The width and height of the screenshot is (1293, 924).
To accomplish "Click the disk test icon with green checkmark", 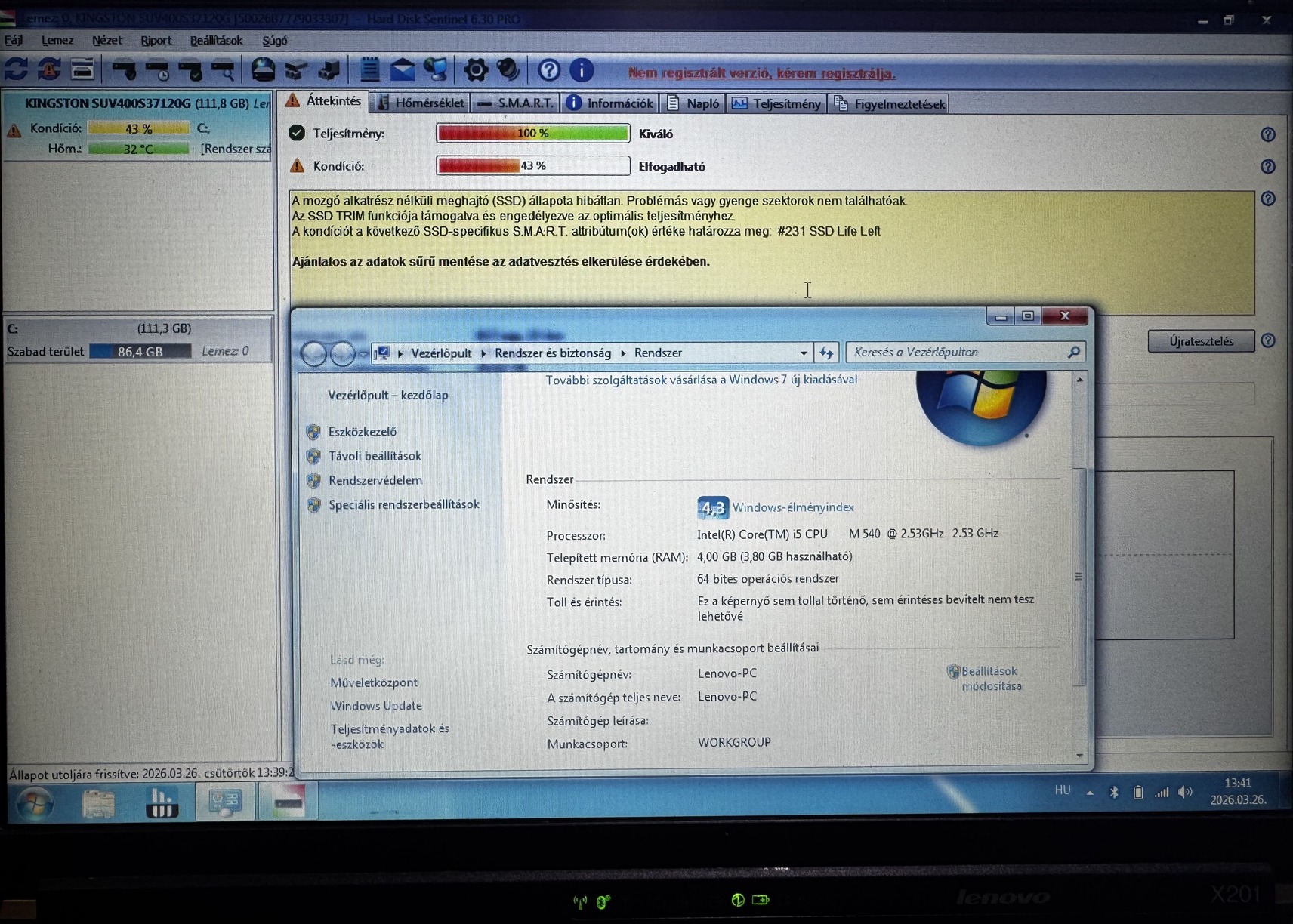I will point(190,71).
